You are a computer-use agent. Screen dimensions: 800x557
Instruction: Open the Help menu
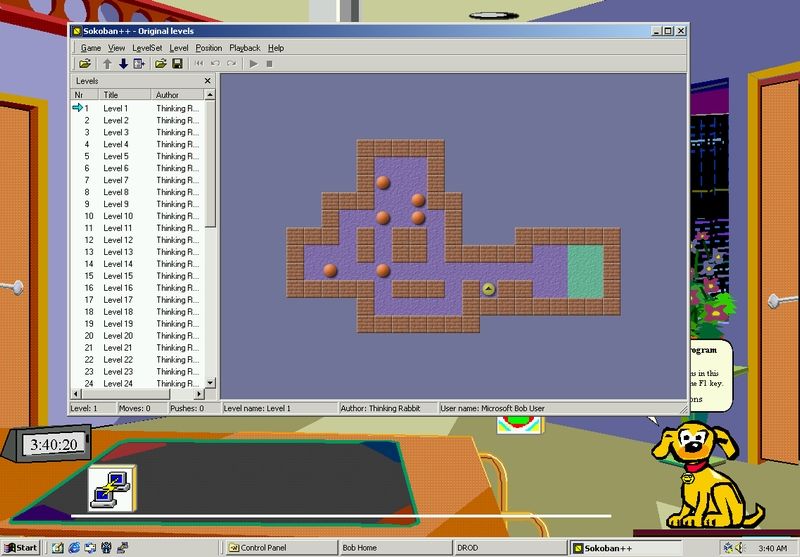point(276,48)
